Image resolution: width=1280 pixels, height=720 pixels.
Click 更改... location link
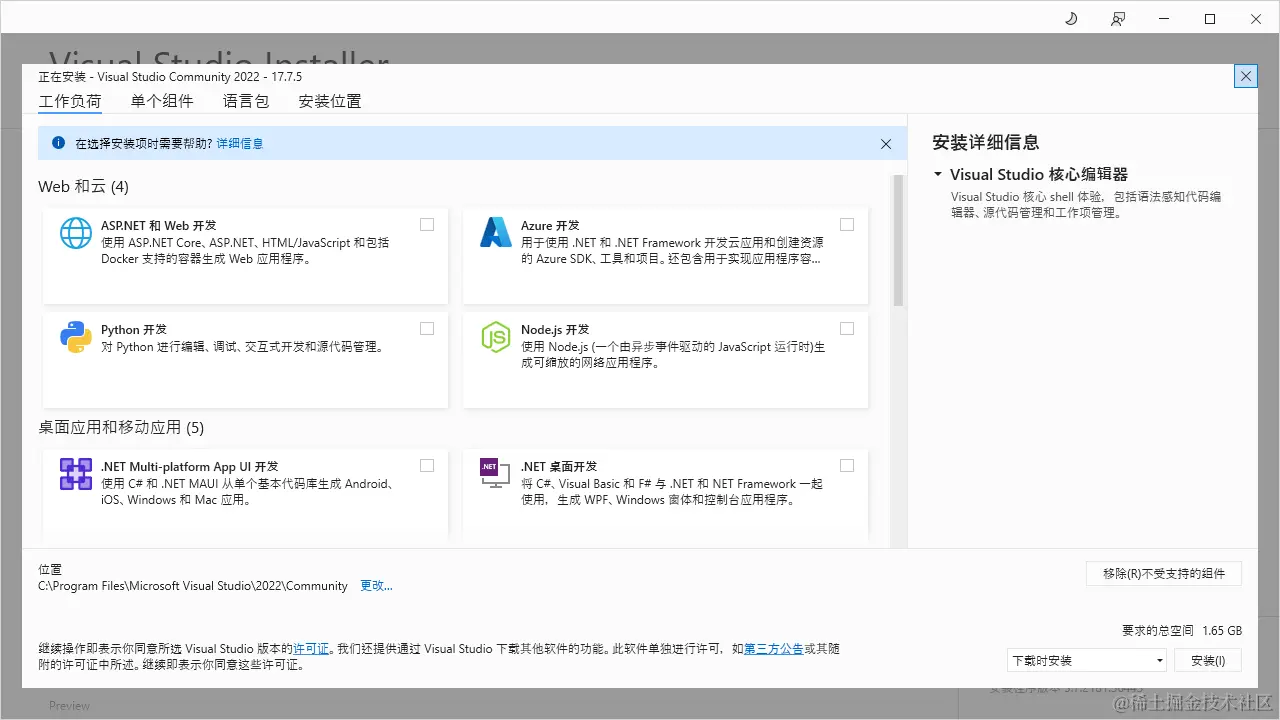tap(377, 586)
